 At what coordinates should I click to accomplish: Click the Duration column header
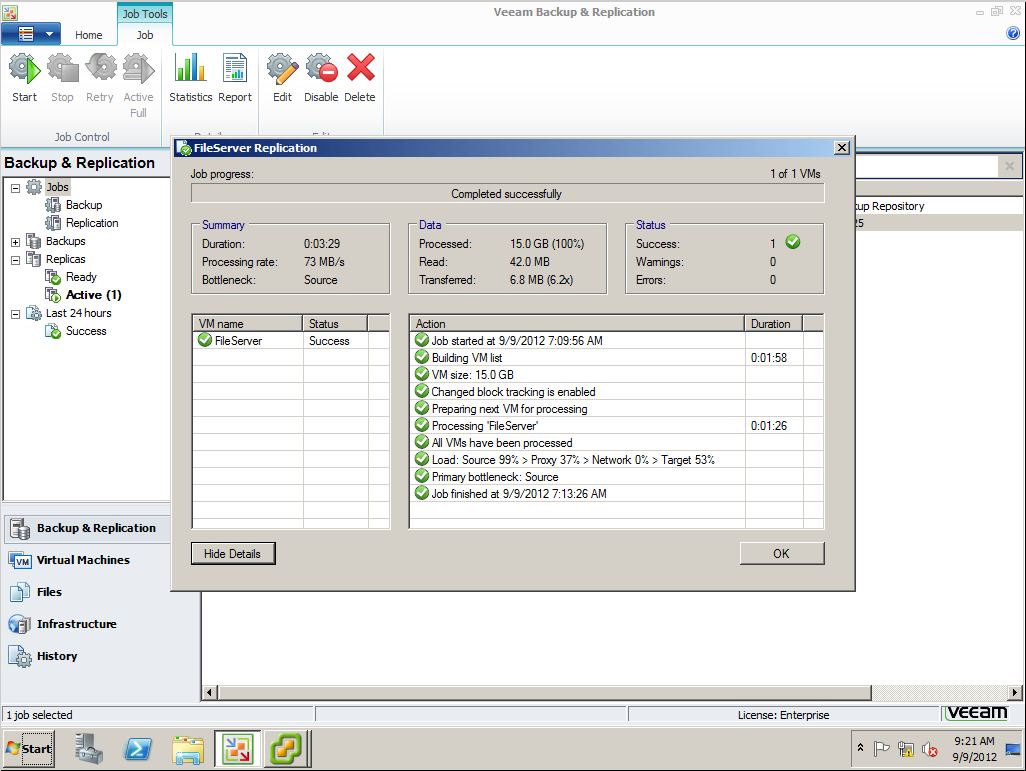tap(773, 323)
